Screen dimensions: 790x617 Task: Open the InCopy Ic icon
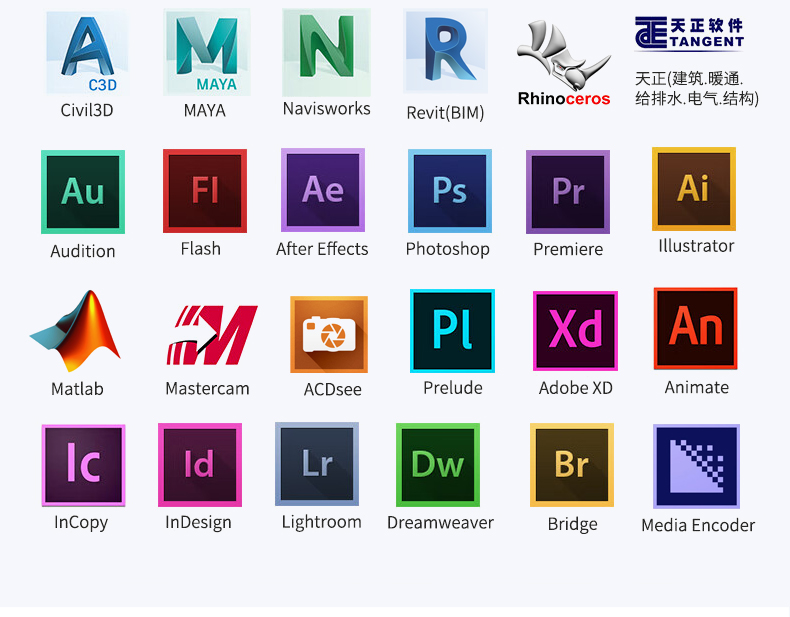pyautogui.click(x=83, y=465)
